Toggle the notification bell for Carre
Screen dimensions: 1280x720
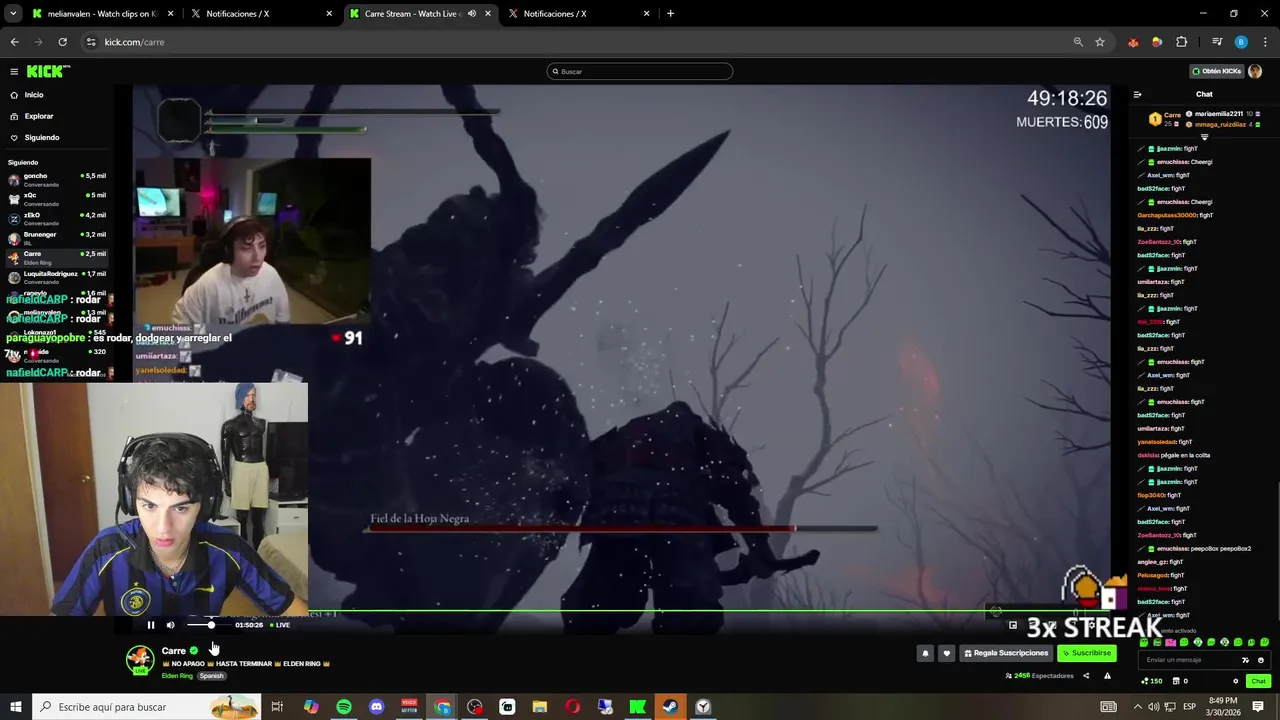tap(925, 653)
